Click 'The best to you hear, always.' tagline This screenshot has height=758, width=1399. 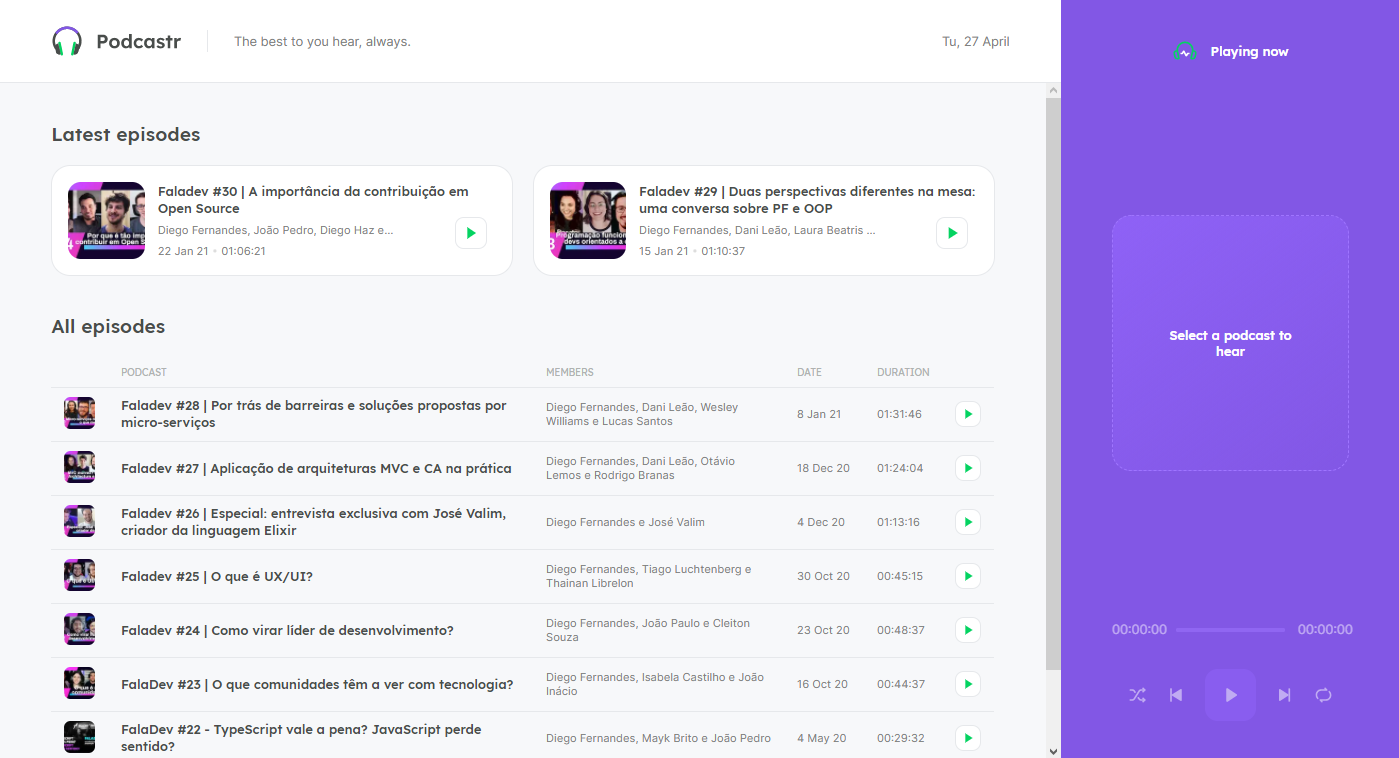pos(322,41)
